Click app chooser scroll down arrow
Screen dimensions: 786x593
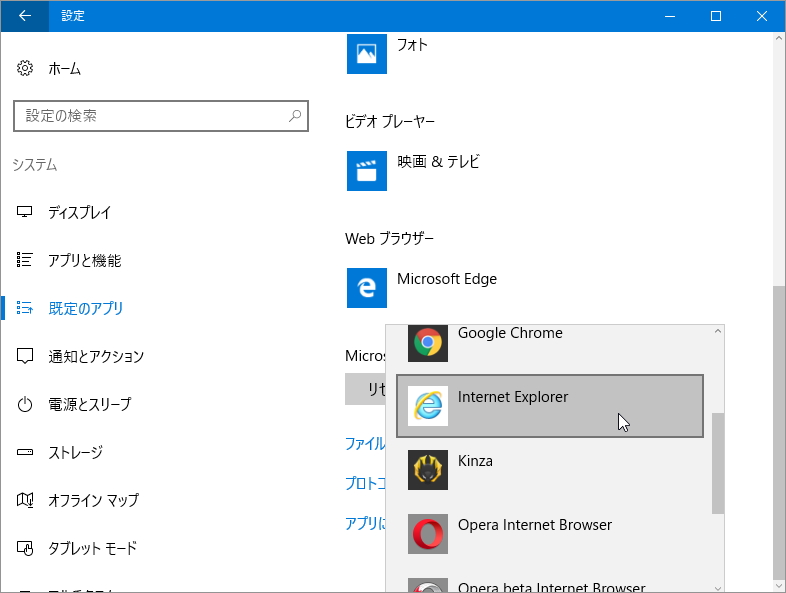pyautogui.click(x=718, y=588)
